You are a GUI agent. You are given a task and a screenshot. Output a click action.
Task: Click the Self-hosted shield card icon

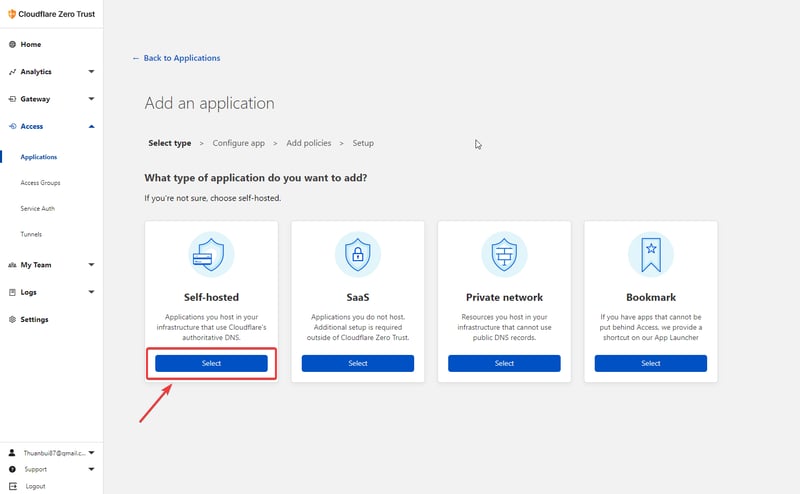pos(211,254)
